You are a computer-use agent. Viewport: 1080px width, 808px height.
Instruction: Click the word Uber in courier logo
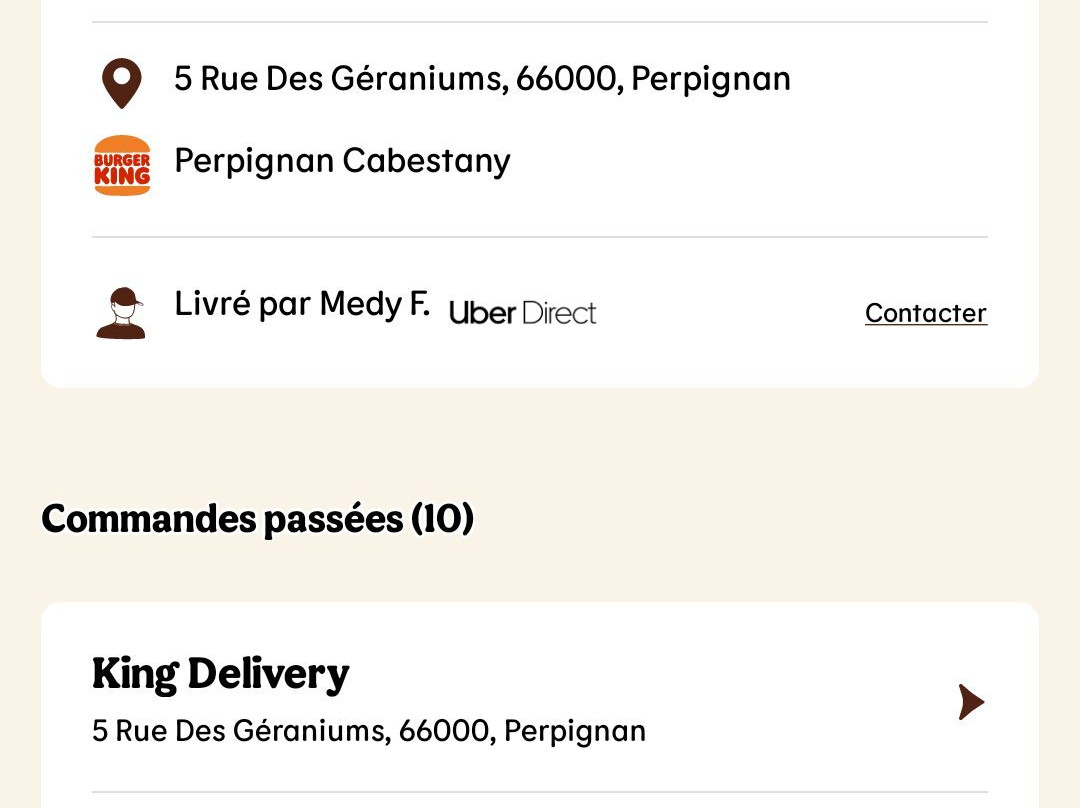(x=482, y=313)
